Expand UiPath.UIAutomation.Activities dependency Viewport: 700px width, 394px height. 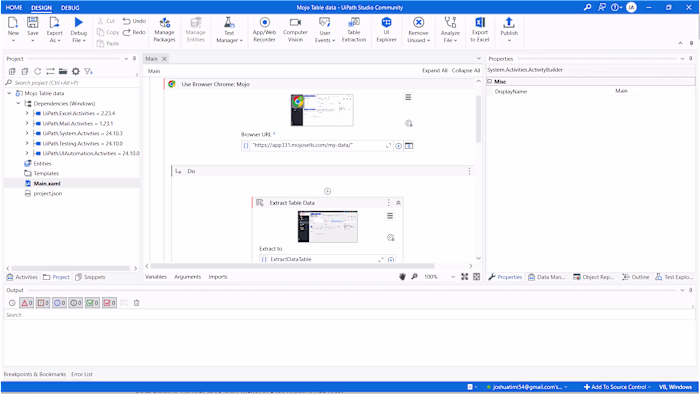click(27, 153)
